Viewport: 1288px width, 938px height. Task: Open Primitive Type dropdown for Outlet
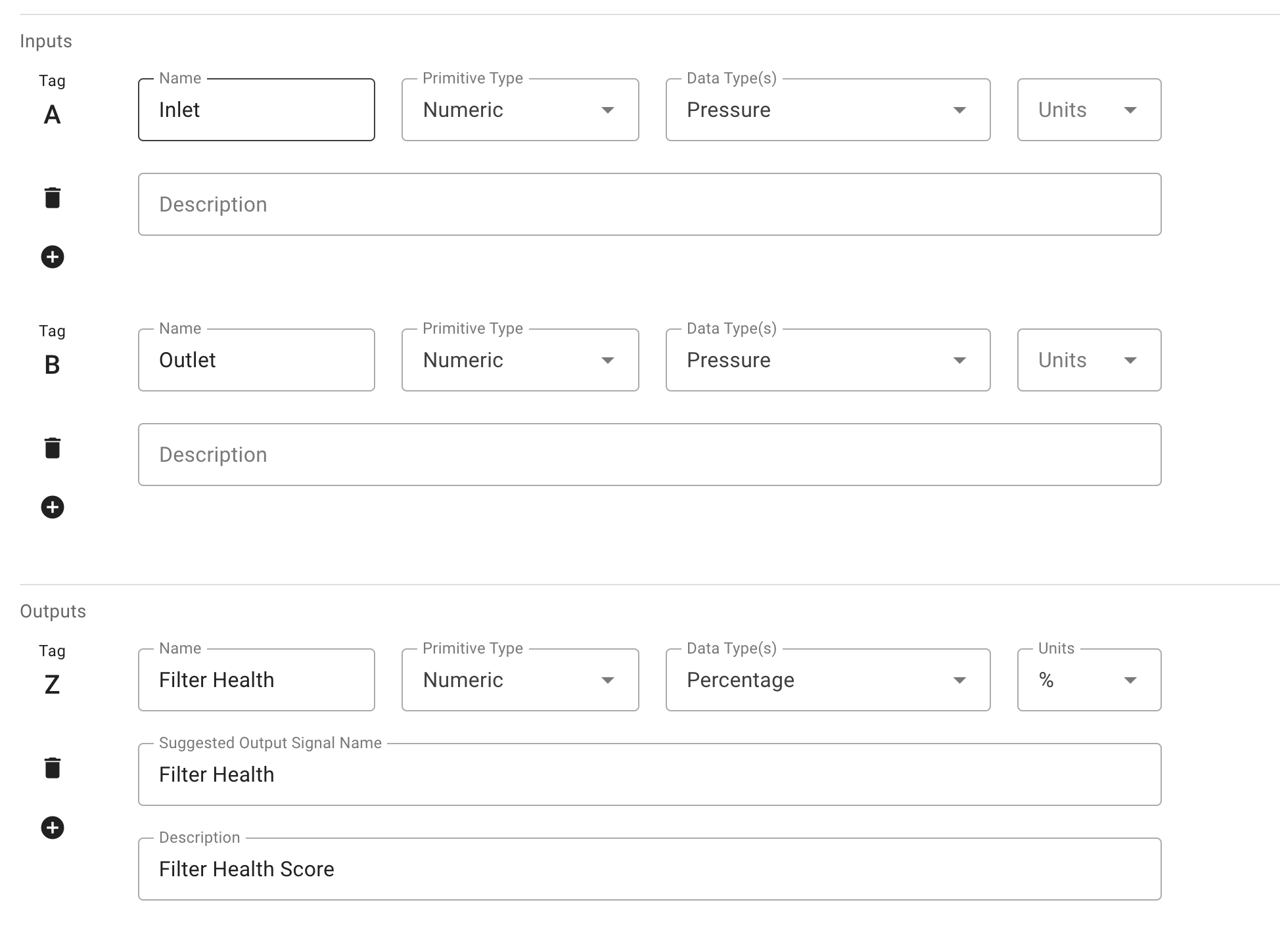pos(520,360)
